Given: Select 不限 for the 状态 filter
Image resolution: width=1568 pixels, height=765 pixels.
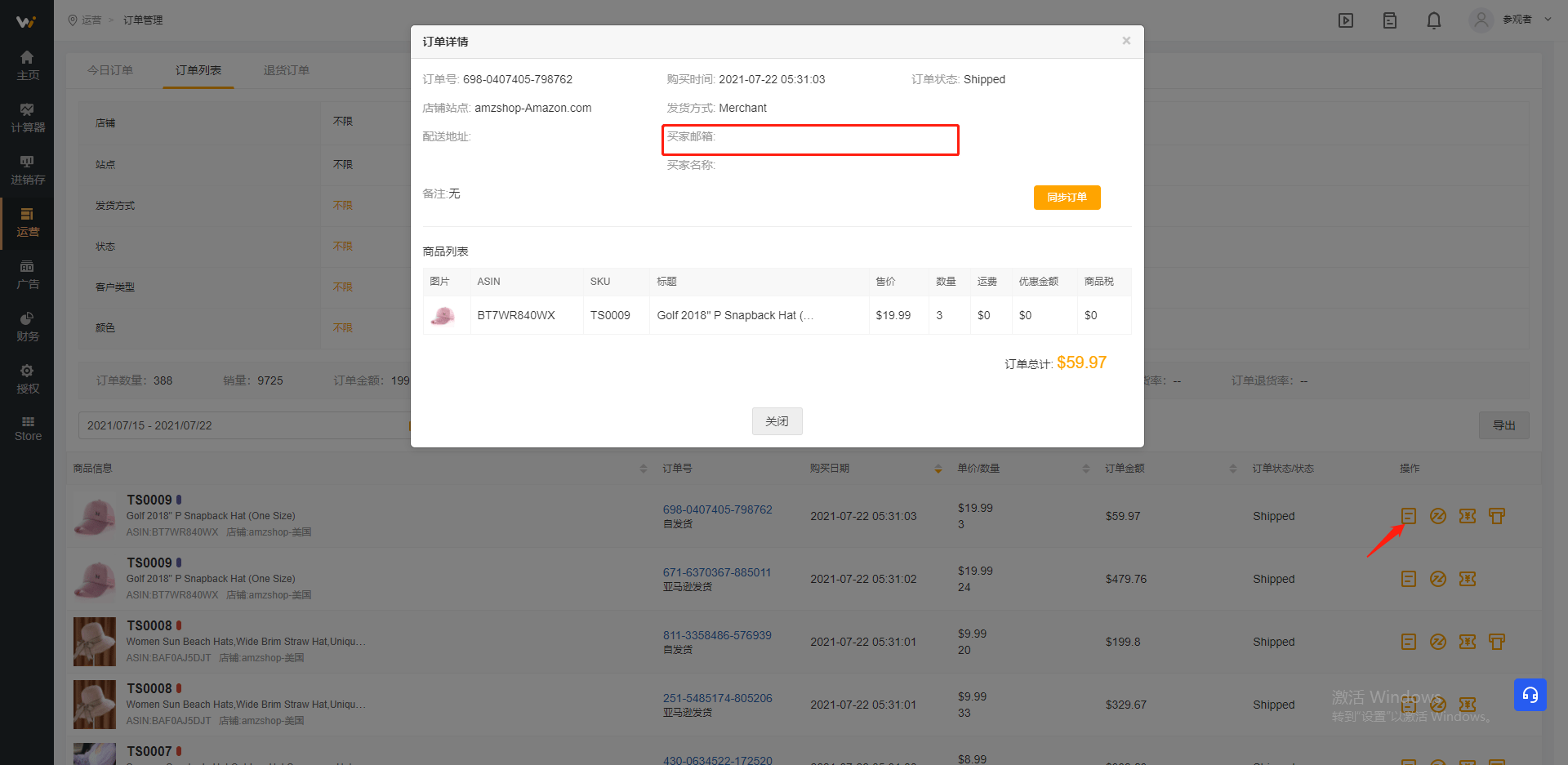Looking at the screenshot, I should (x=341, y=246).
